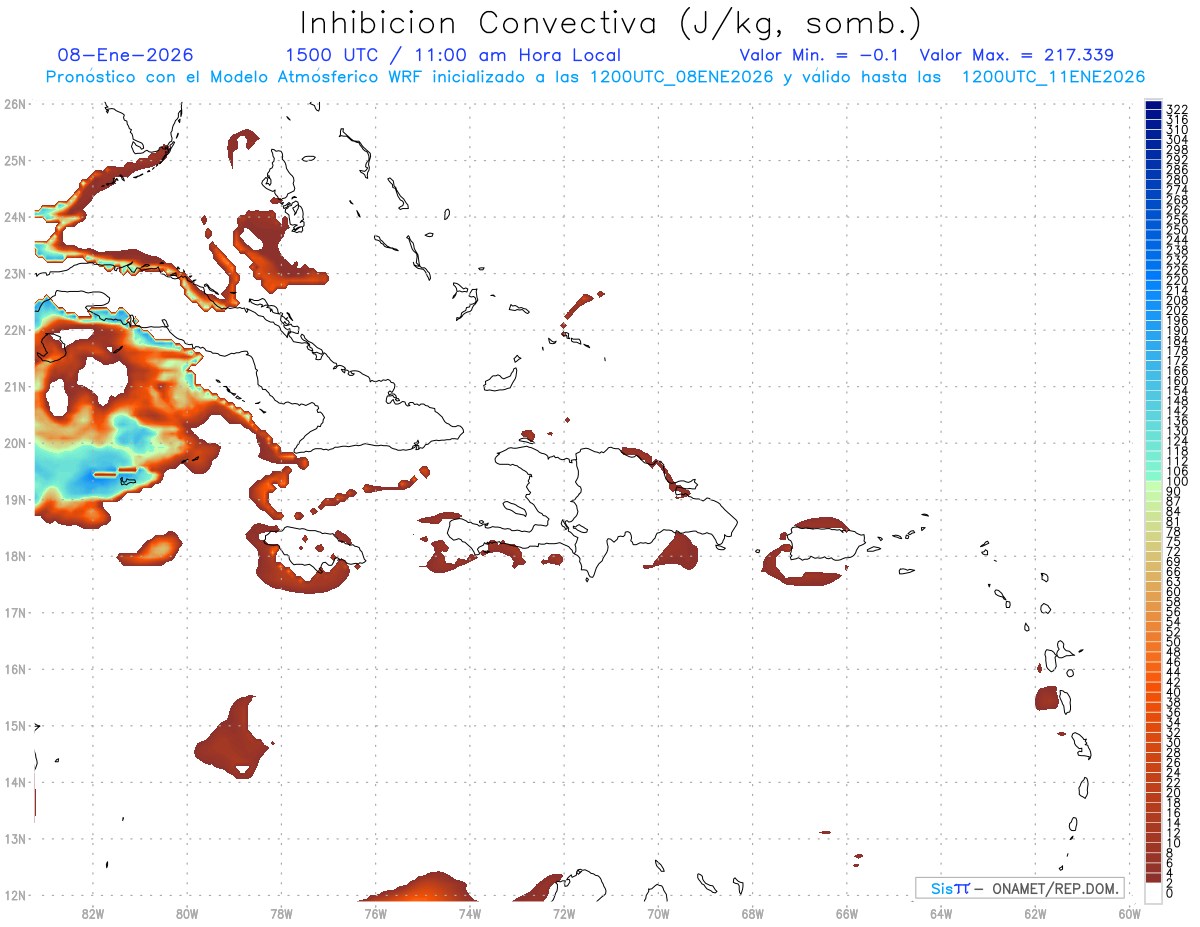This screenshot has width=1200, height=927.
Task: Select the 64W longitude label
Action: (x=941, y=912)
